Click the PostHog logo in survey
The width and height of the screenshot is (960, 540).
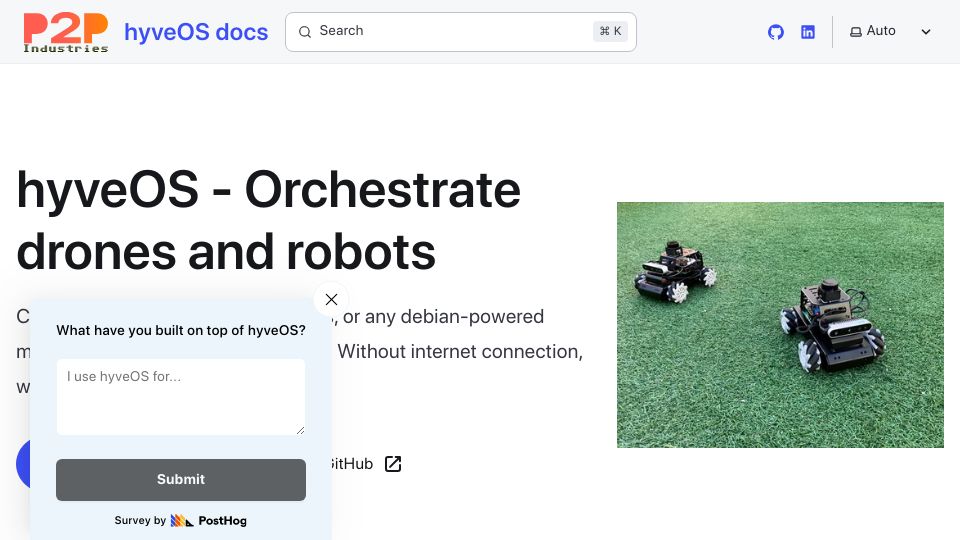209,521
